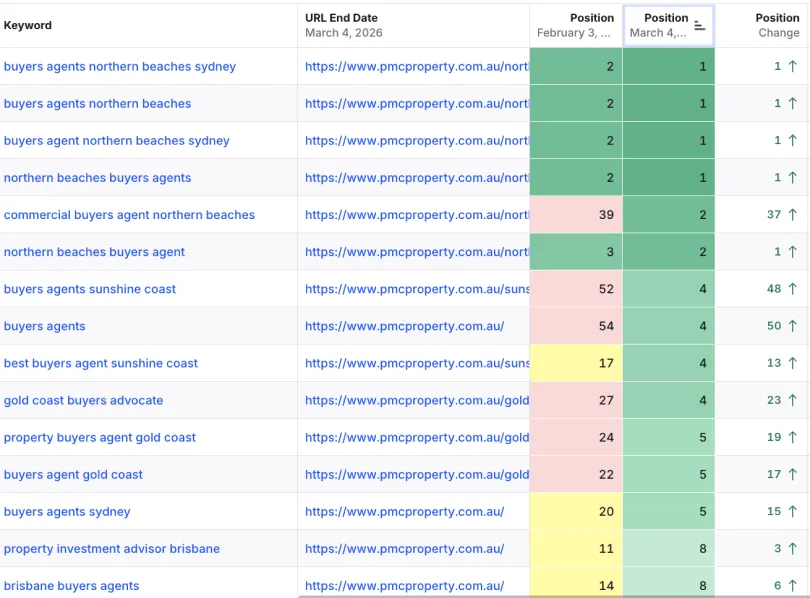
Task: Open keyword 'buyers agents sunshine coast'
Action: click(90, 289)
